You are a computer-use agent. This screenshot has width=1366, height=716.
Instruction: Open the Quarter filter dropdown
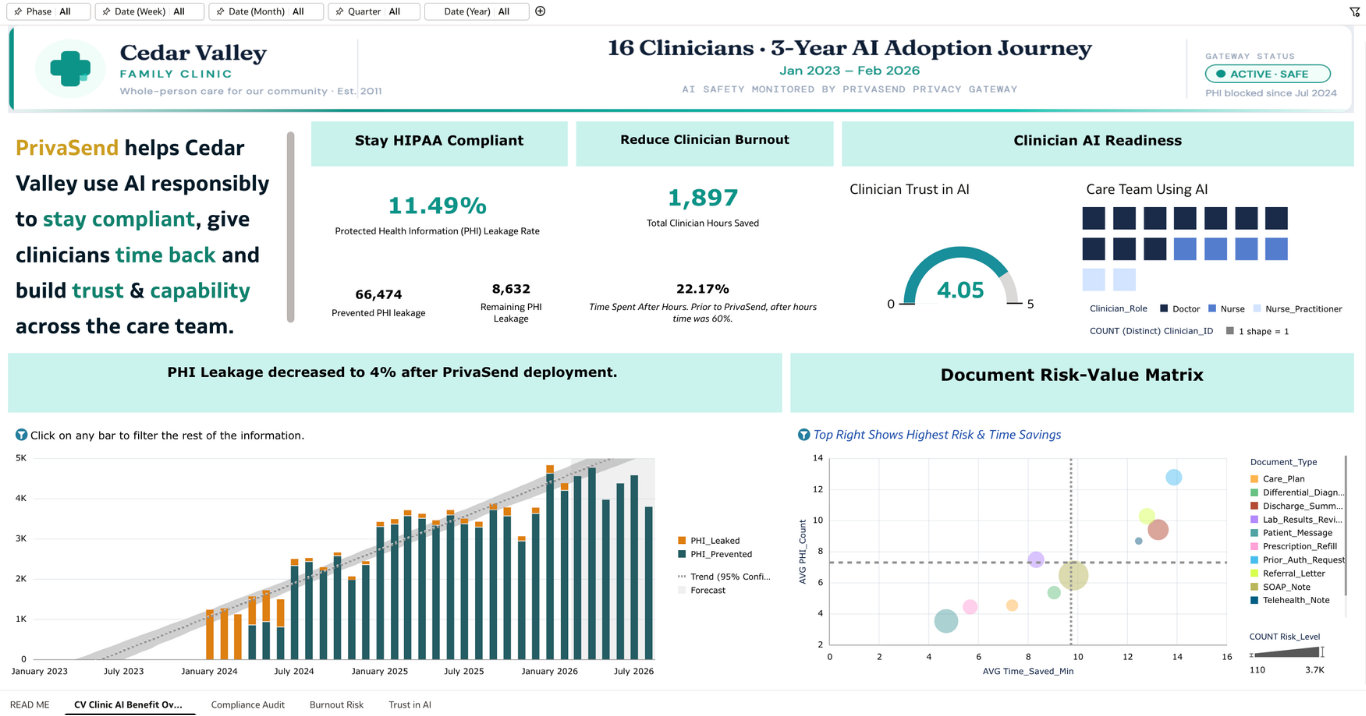[x=374, y=12]
